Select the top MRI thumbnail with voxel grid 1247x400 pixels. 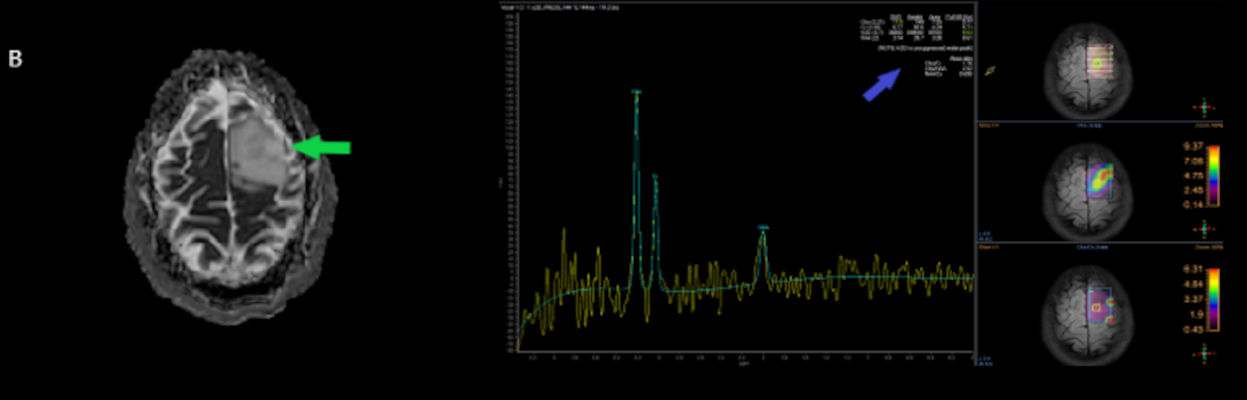[1090, 67]
